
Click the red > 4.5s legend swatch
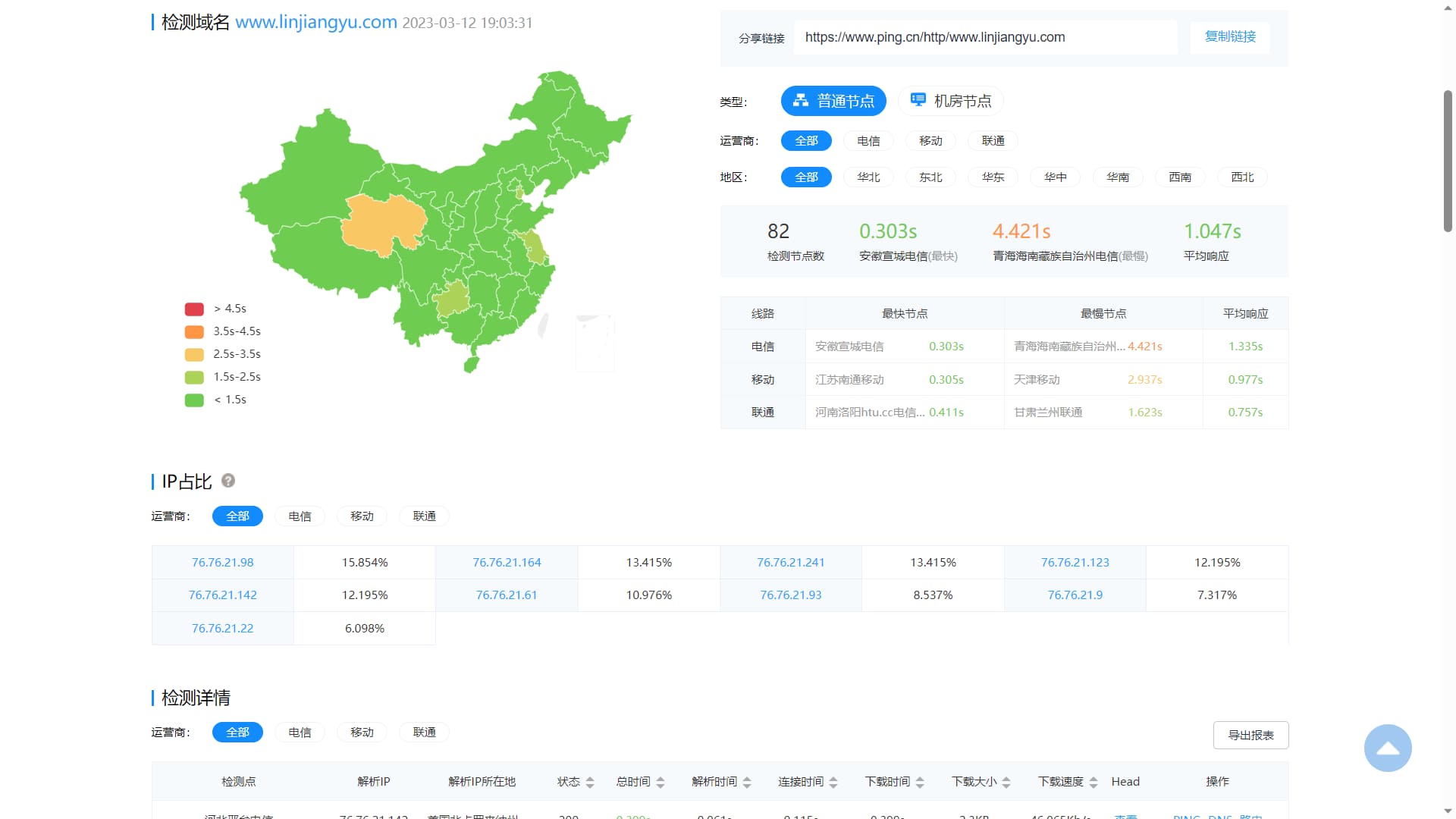194,309
